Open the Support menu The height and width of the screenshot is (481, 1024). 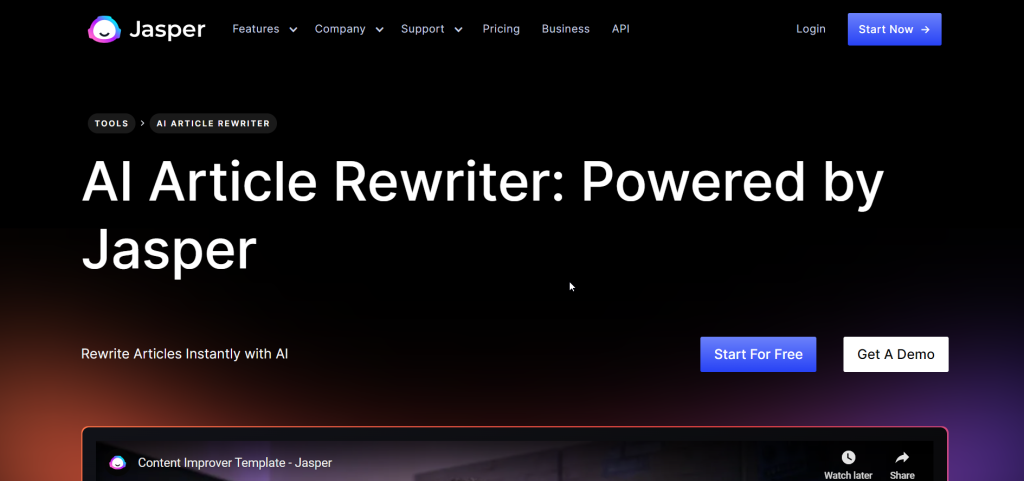click(423, 29)
